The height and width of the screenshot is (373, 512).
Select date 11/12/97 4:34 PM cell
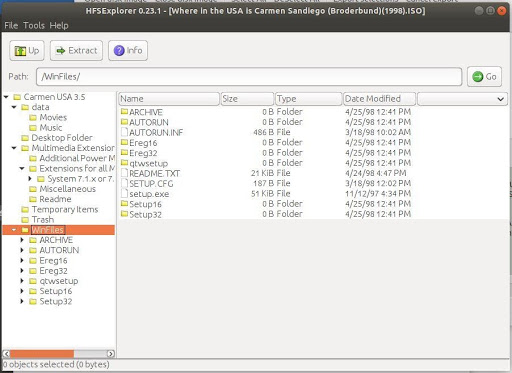(x=378, y=194)
